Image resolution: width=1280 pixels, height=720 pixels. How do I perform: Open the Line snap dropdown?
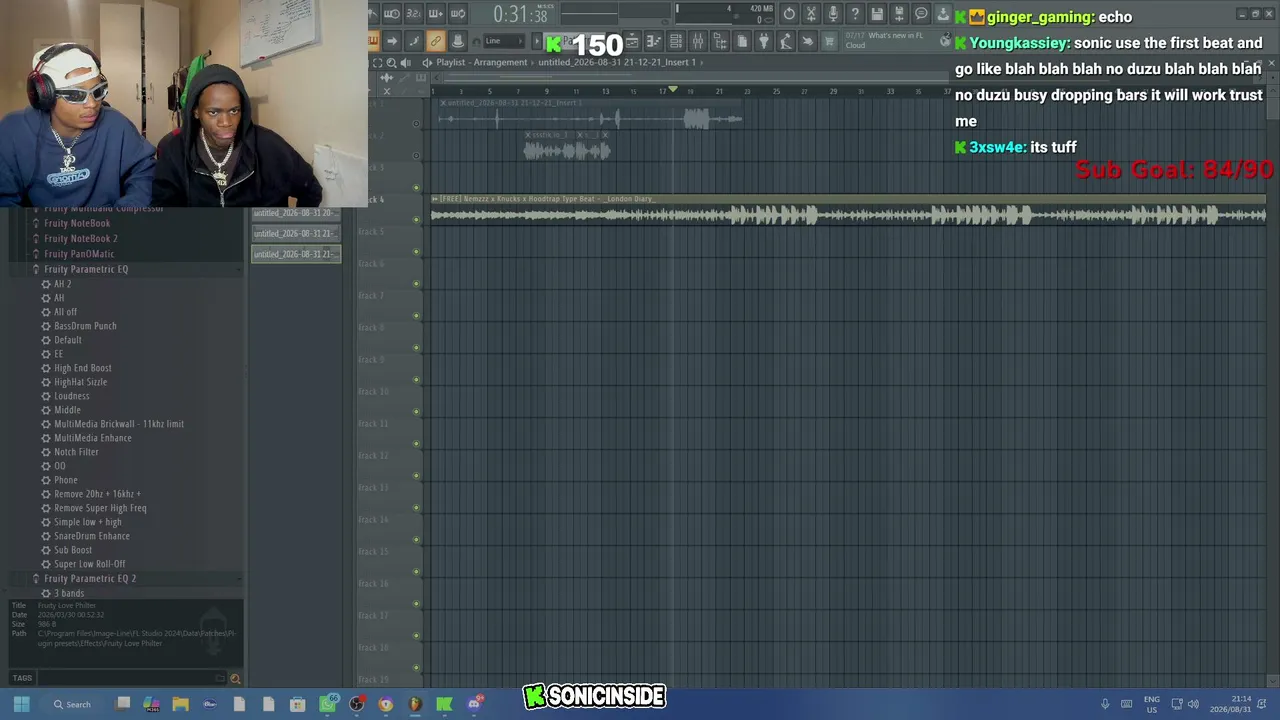(503, 41)
